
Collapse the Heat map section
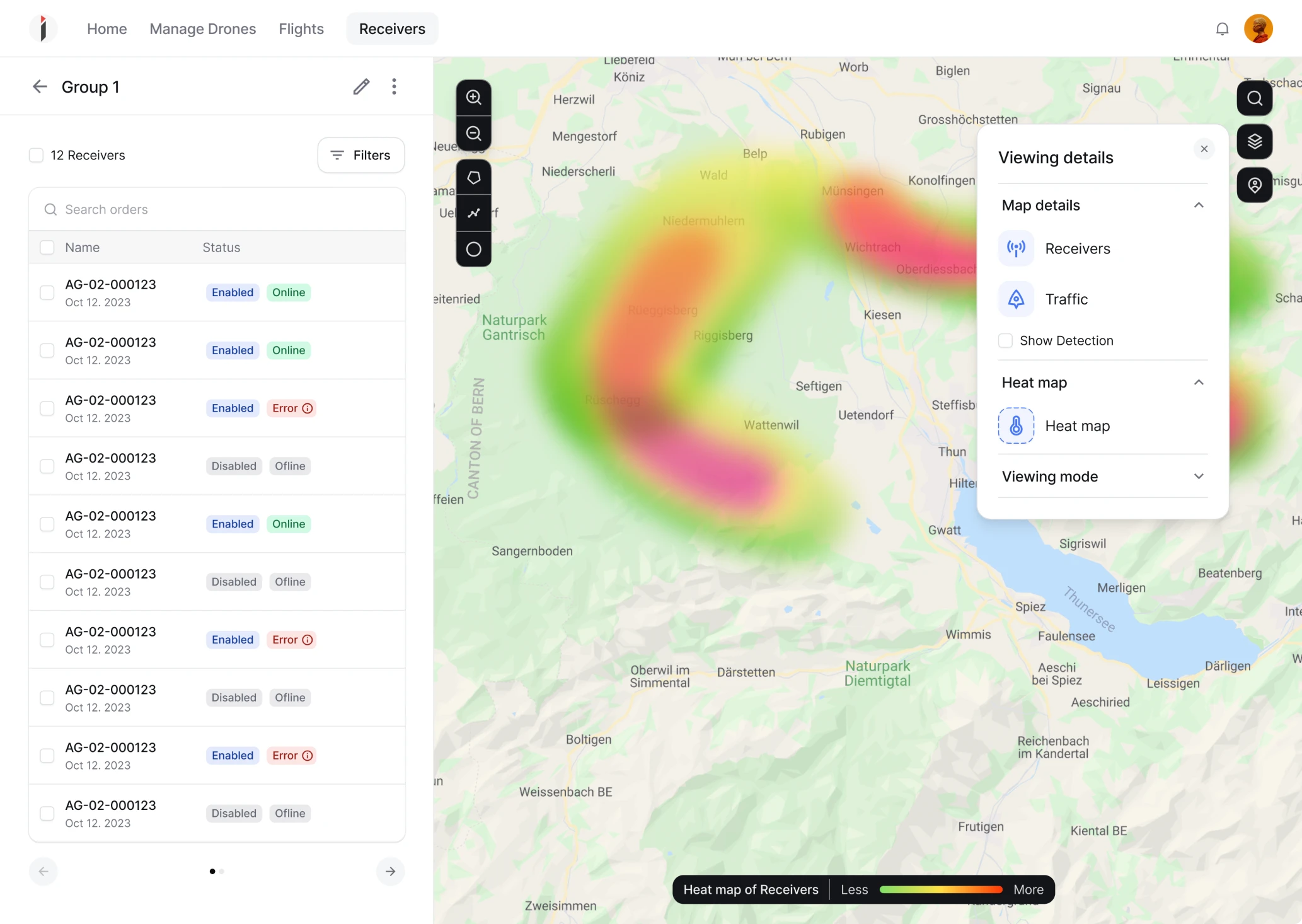click(1199, 383)
